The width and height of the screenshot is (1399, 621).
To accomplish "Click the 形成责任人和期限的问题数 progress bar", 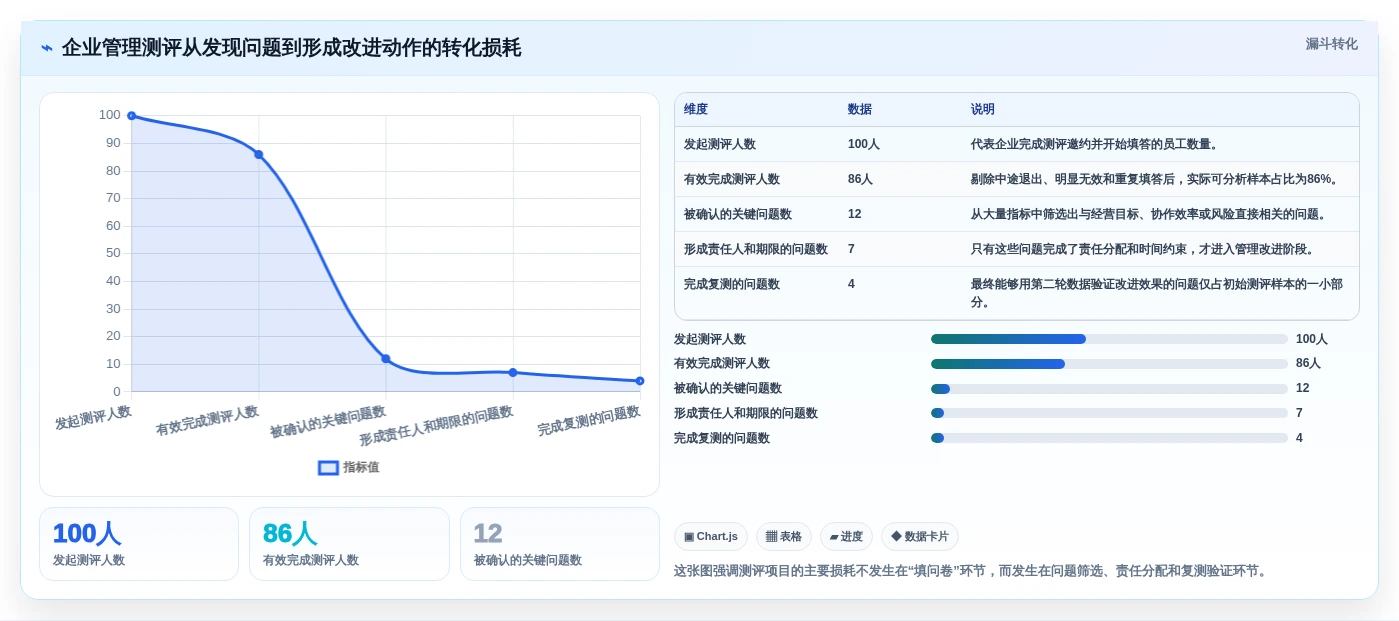I will pyautogui.click(x=1109, y=413).
